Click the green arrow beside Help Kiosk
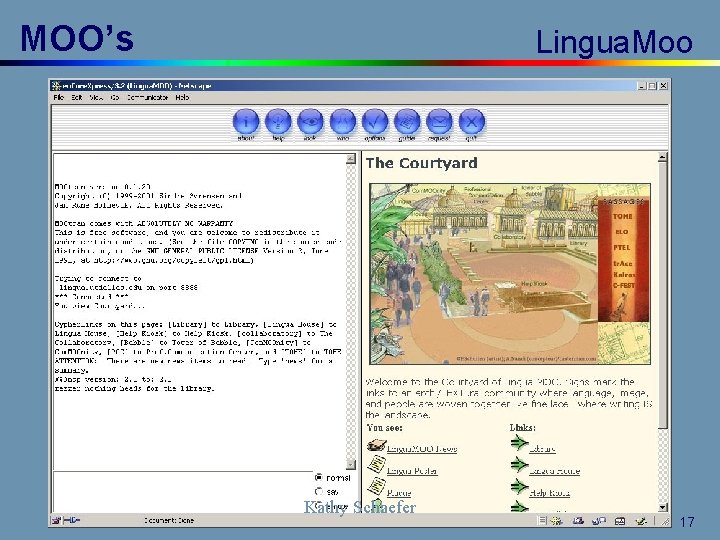The image size is (720, 540). coord(519,486)
